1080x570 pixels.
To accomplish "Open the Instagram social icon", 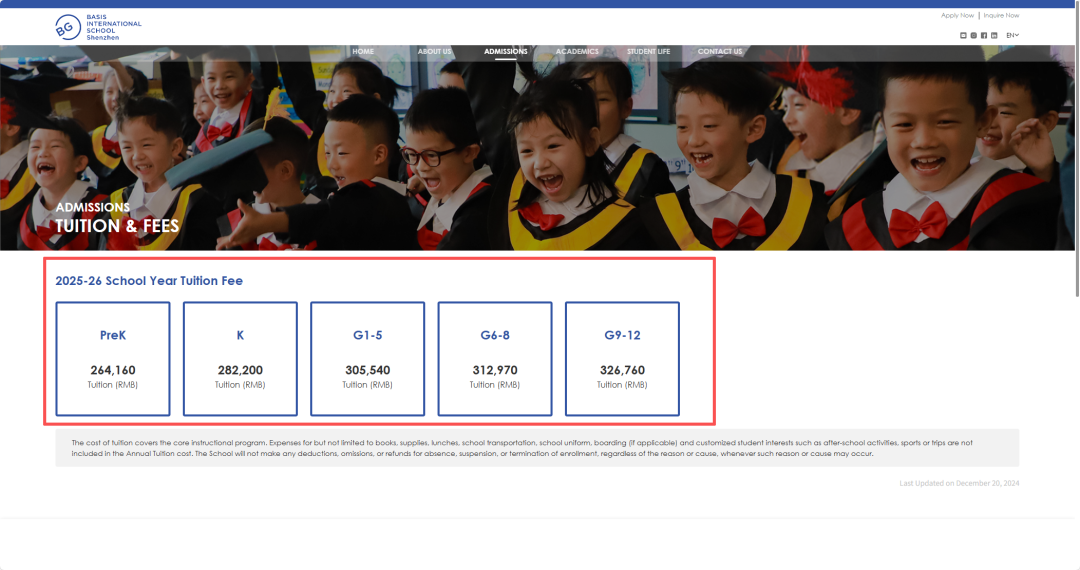I will click(x=974, y=35).
